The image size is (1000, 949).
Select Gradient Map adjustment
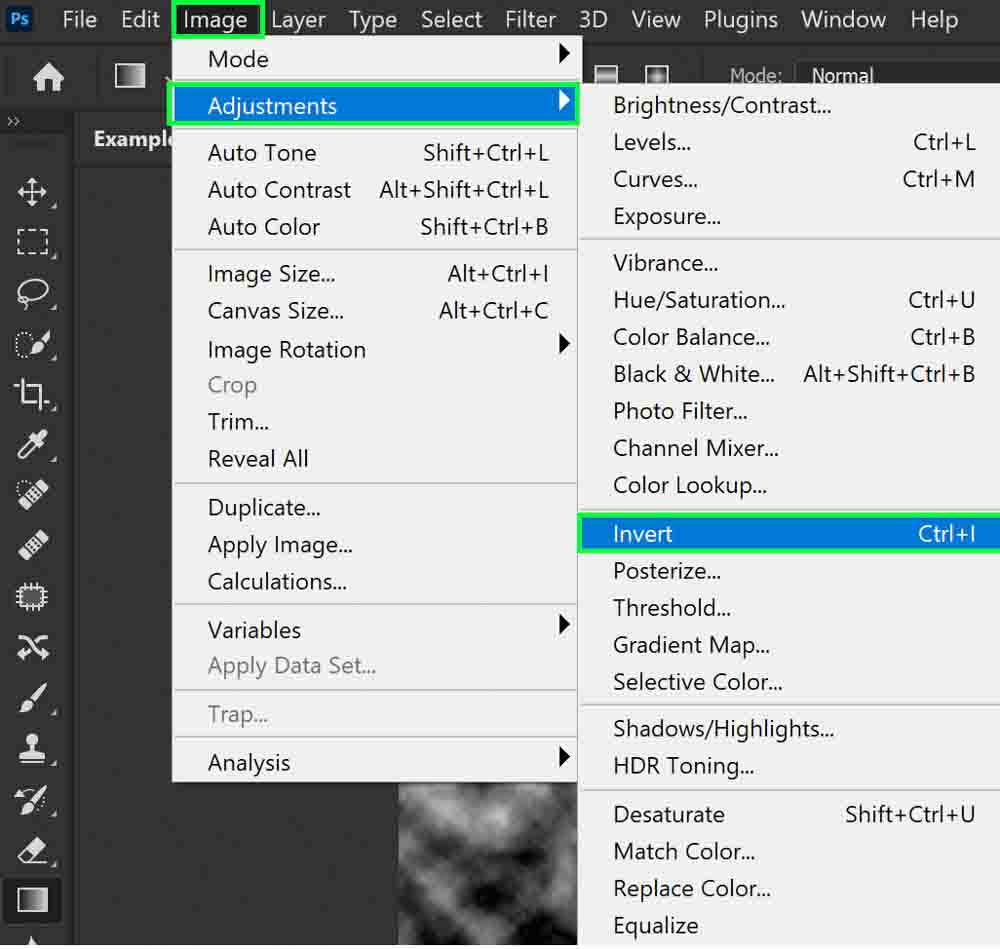[791, 645]
